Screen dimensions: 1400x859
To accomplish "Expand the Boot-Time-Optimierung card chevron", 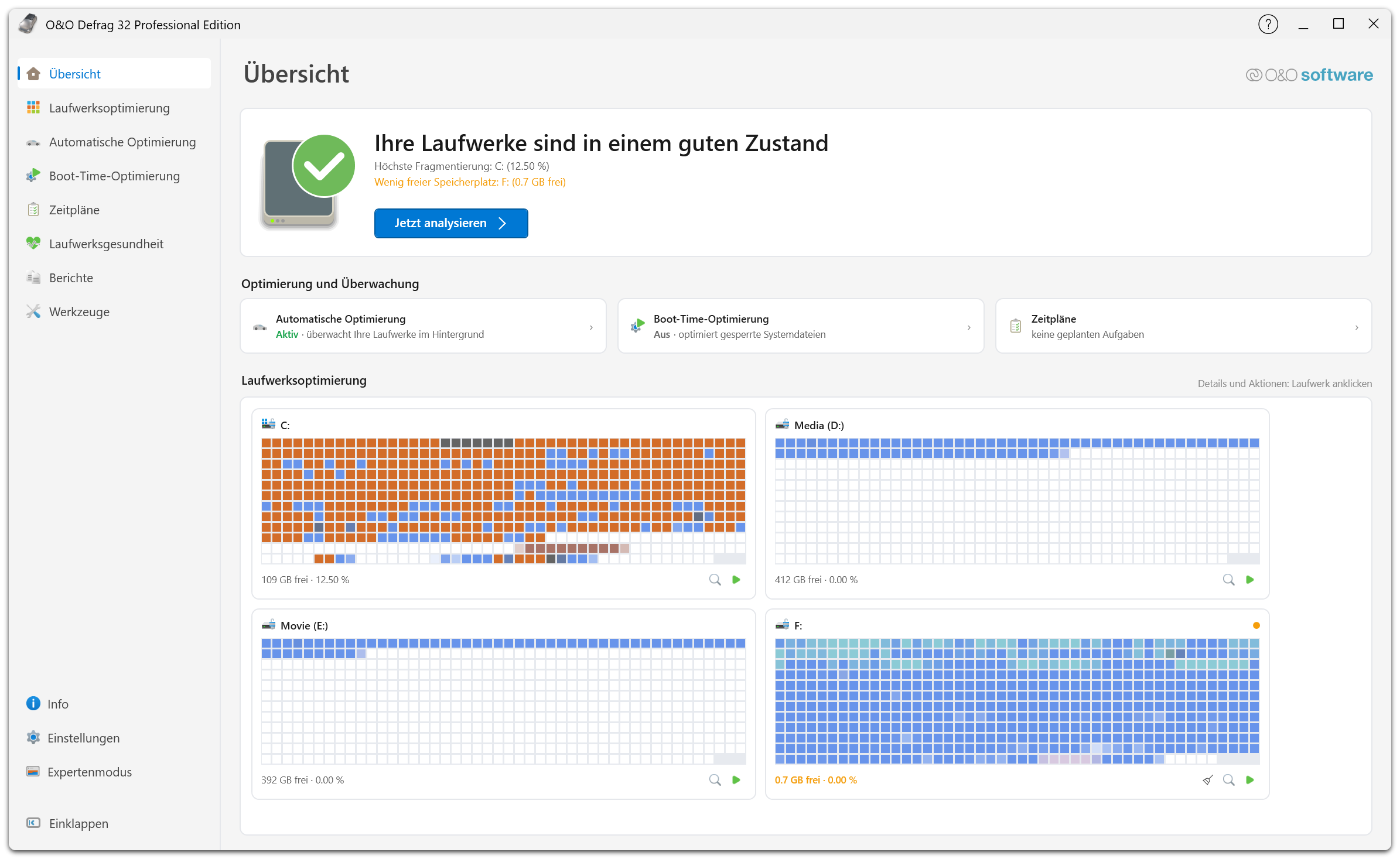I will [x=969, y=327].
